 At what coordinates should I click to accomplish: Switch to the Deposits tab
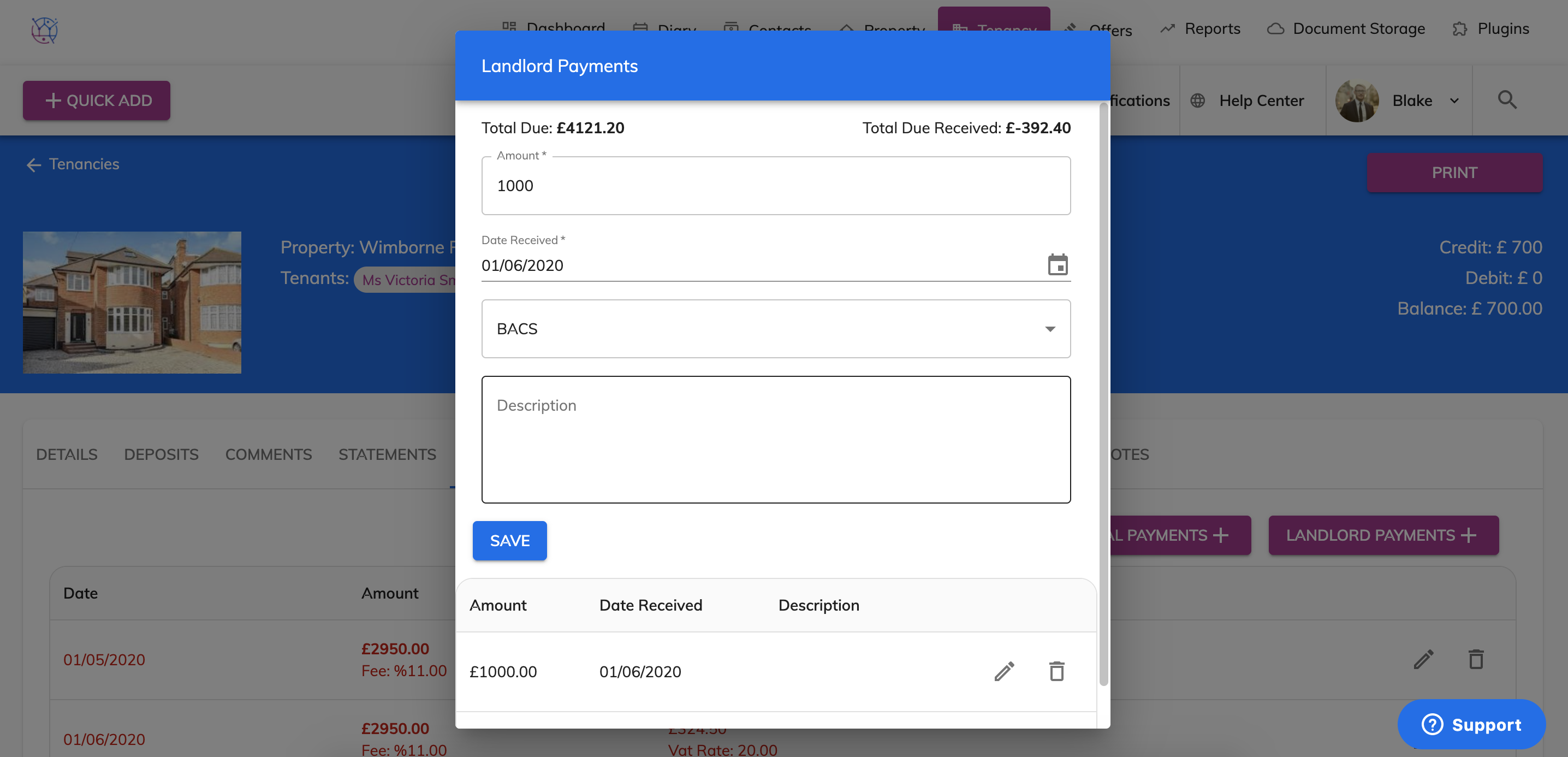(x=161, y=454)
